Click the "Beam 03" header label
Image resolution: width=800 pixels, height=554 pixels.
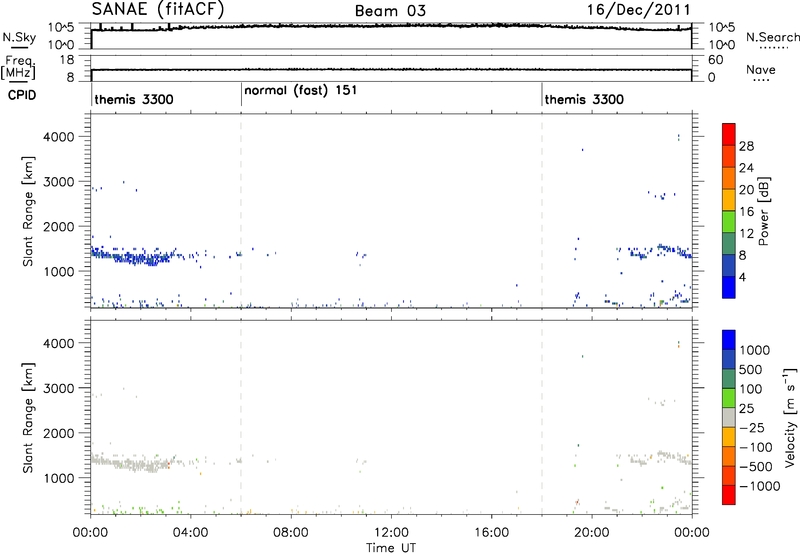point(390,11)
